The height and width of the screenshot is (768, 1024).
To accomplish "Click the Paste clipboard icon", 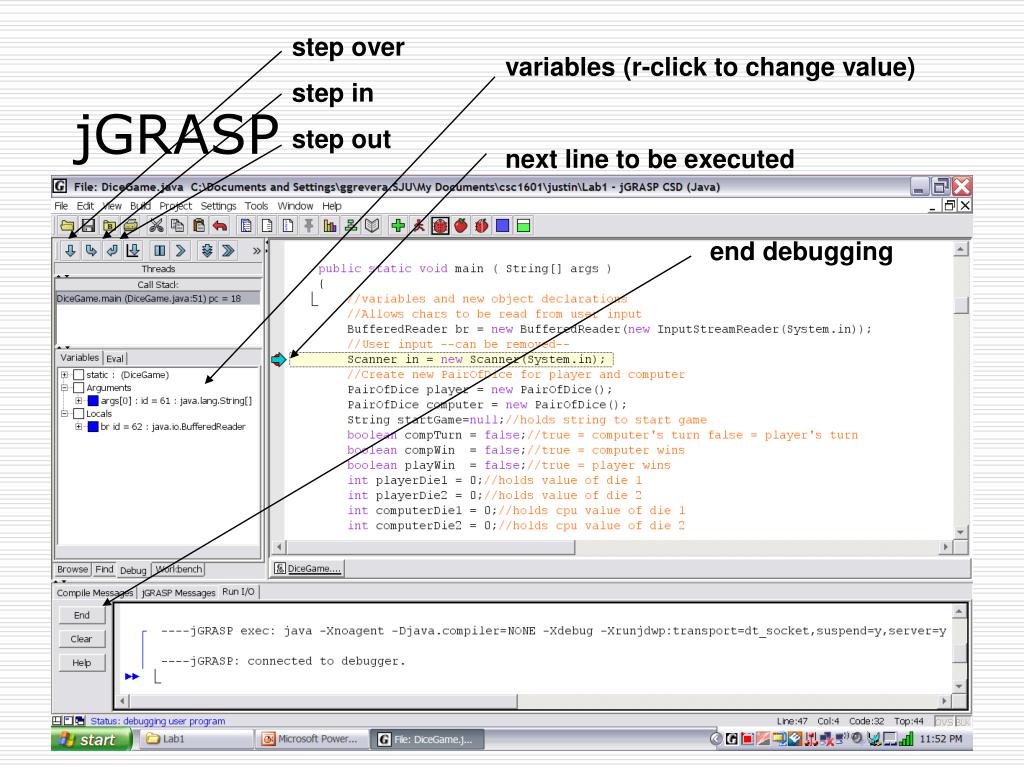I will tap(199, 226).
